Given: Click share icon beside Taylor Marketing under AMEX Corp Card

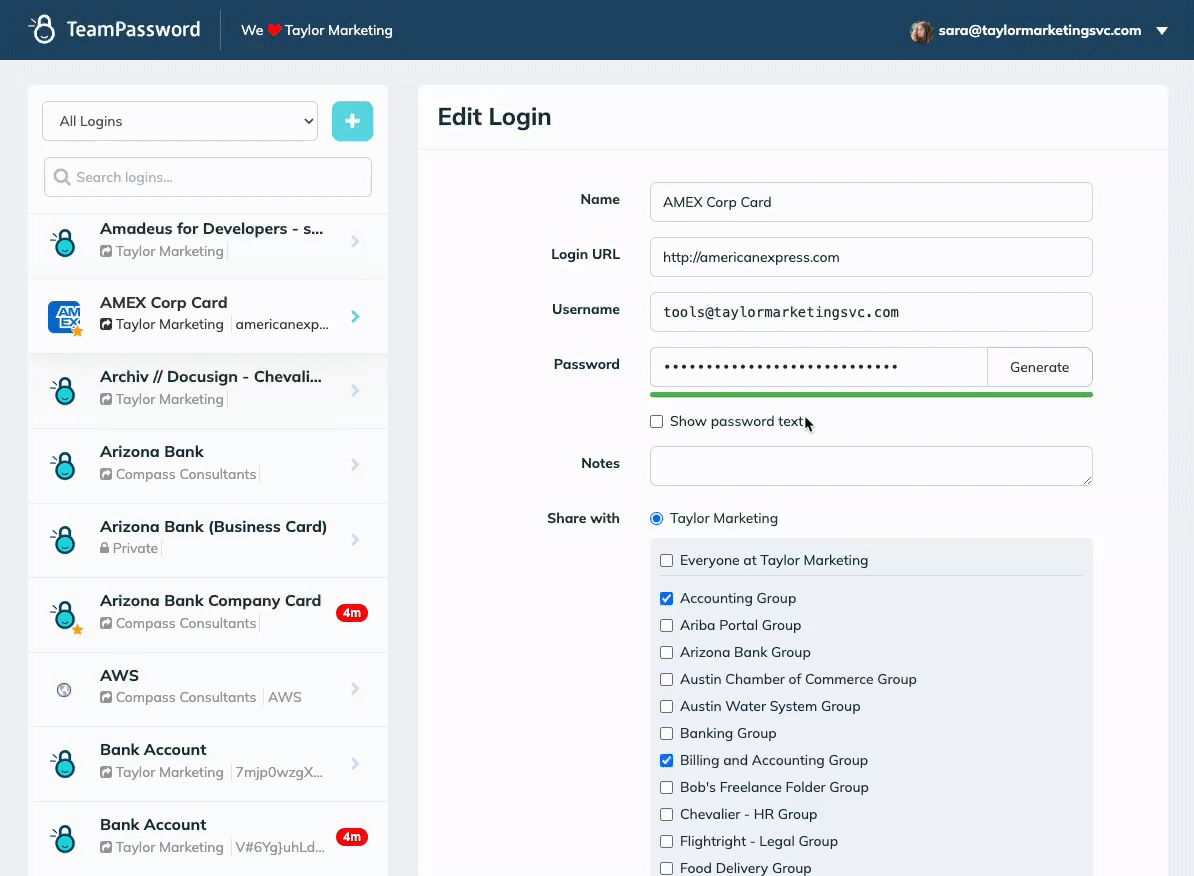Looking at the screenshot, I should pos(106,325).
